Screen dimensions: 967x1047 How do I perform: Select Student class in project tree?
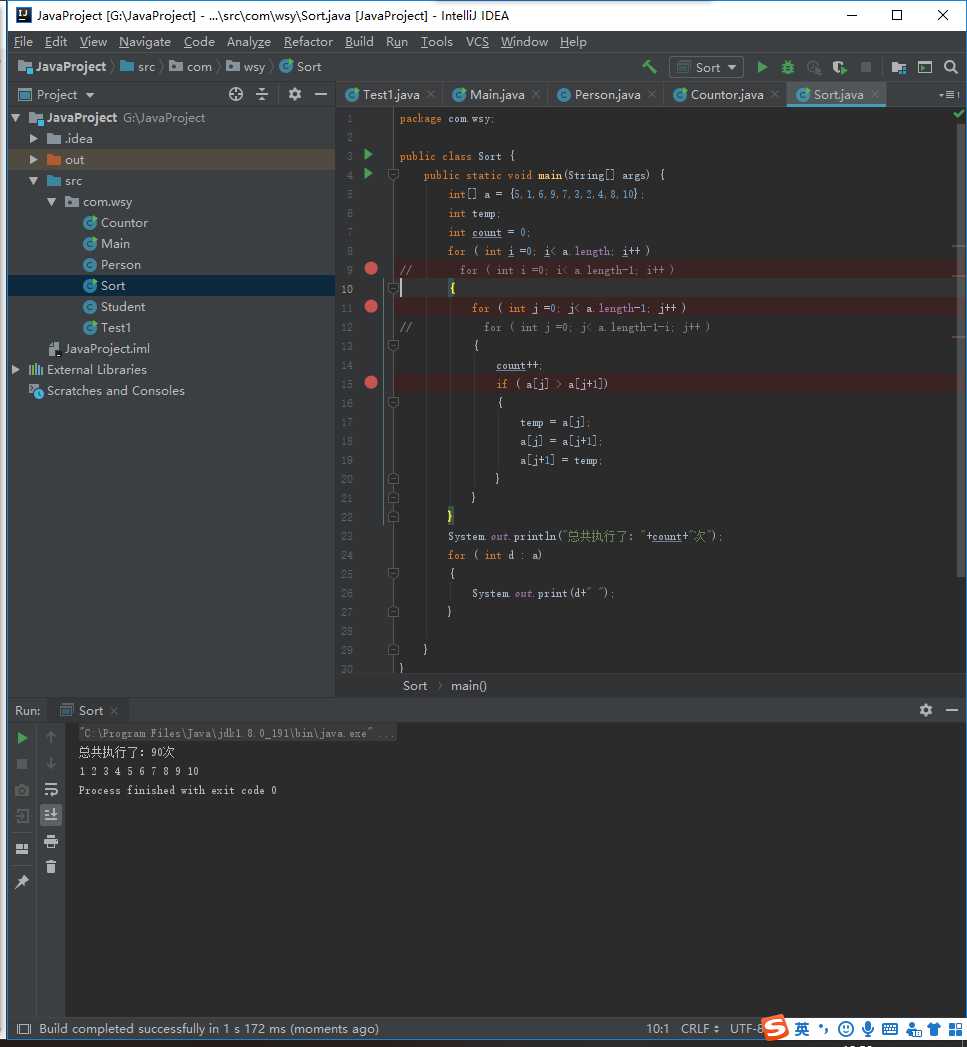[x=123, y=306]
